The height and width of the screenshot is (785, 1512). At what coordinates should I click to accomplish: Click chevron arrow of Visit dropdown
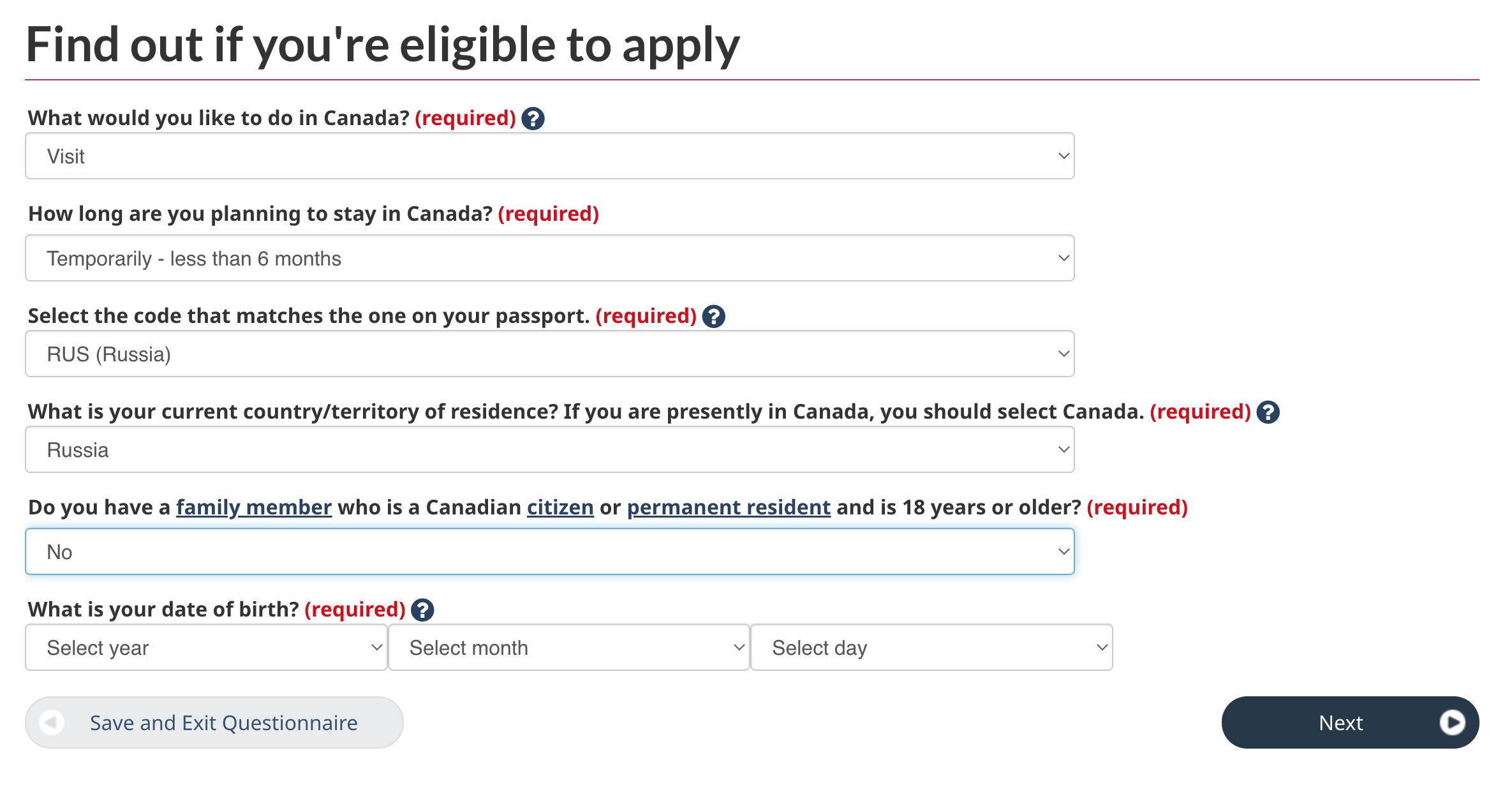coord(1064,156)
